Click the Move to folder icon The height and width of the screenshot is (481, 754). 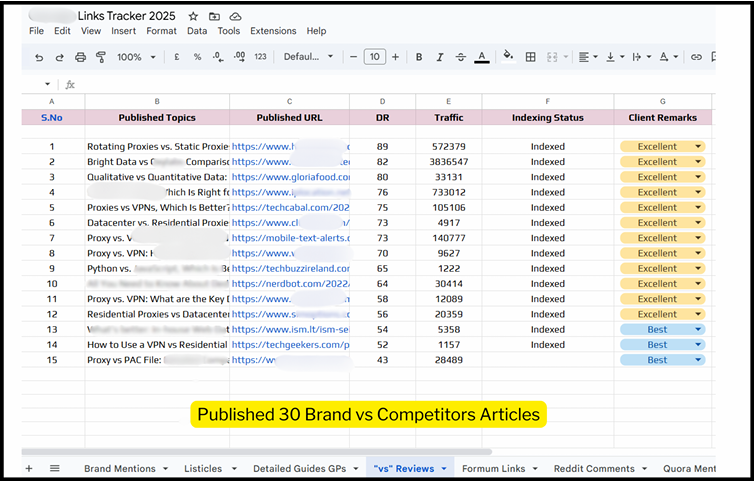pyautogui.click(x=214, y=16)
